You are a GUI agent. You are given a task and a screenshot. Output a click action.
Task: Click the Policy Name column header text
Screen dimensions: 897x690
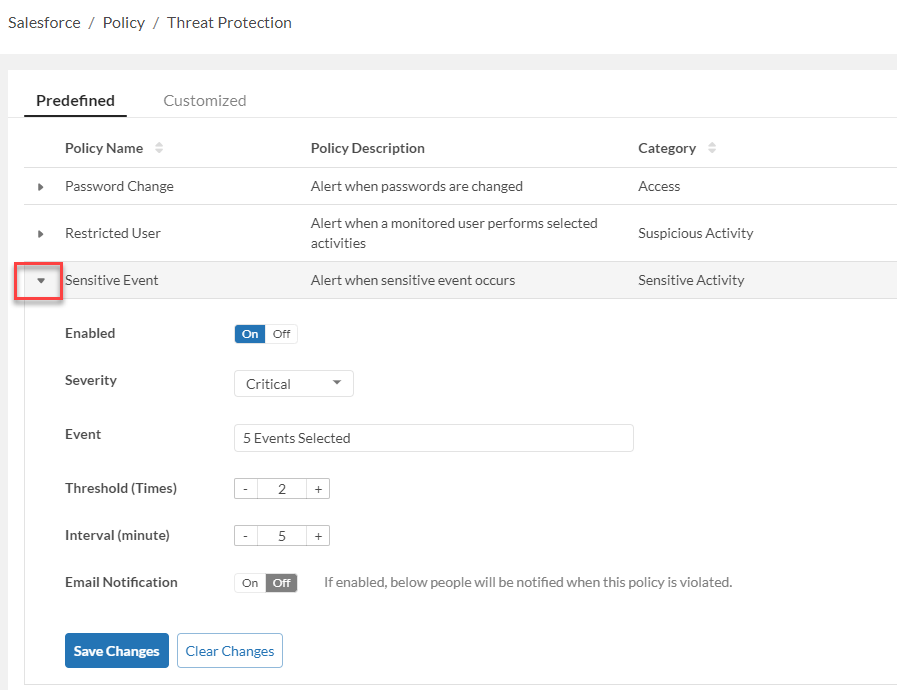click(x=104, y=148)
